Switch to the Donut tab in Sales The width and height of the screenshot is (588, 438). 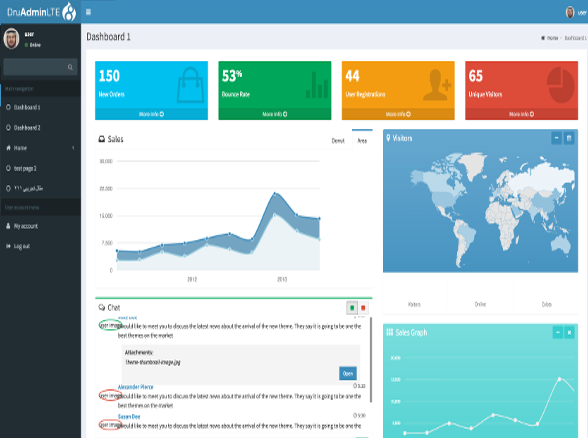pyautogui.click(x=338, y=141)
